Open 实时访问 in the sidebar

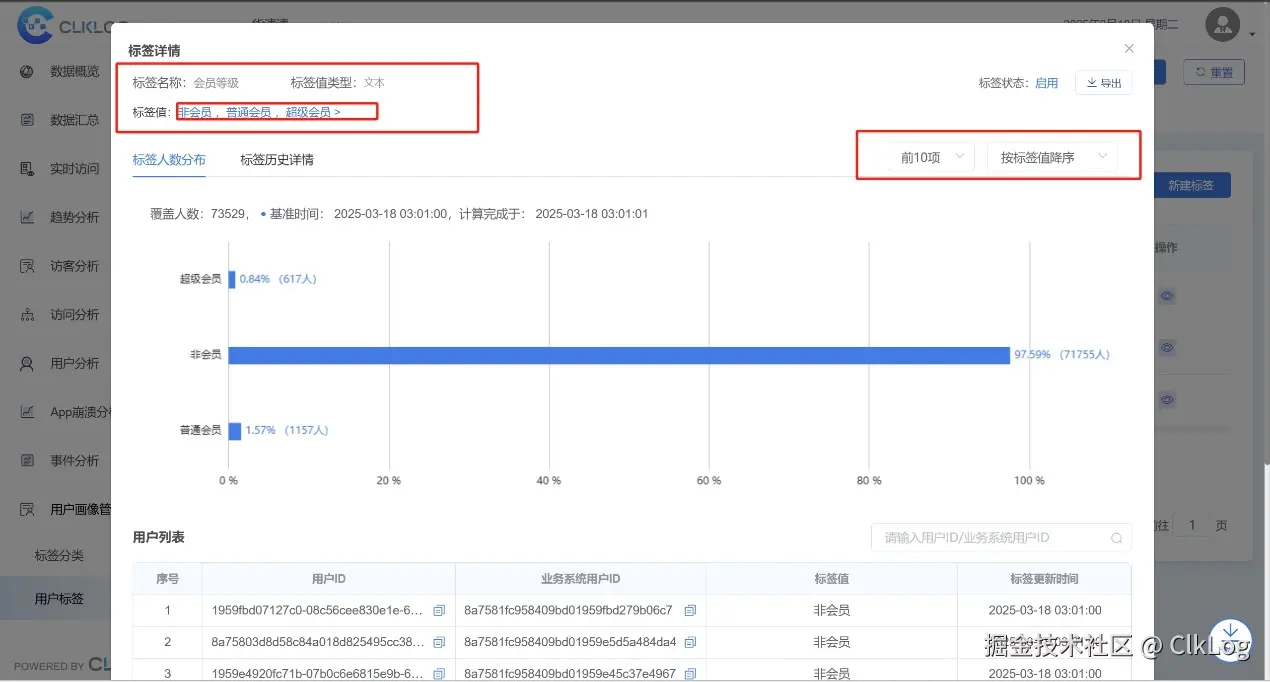click(74, 169)
